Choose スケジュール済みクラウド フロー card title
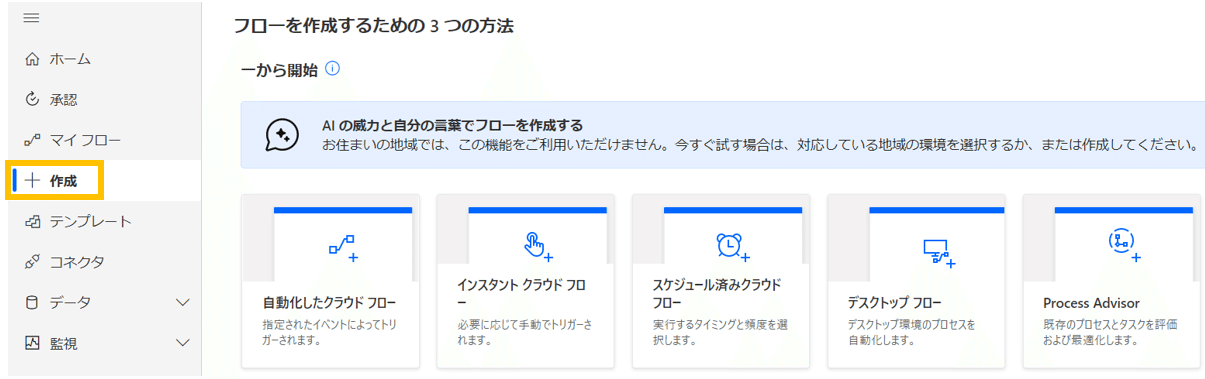The height and width of the screenshot is (379, 1205). (717, 293)
